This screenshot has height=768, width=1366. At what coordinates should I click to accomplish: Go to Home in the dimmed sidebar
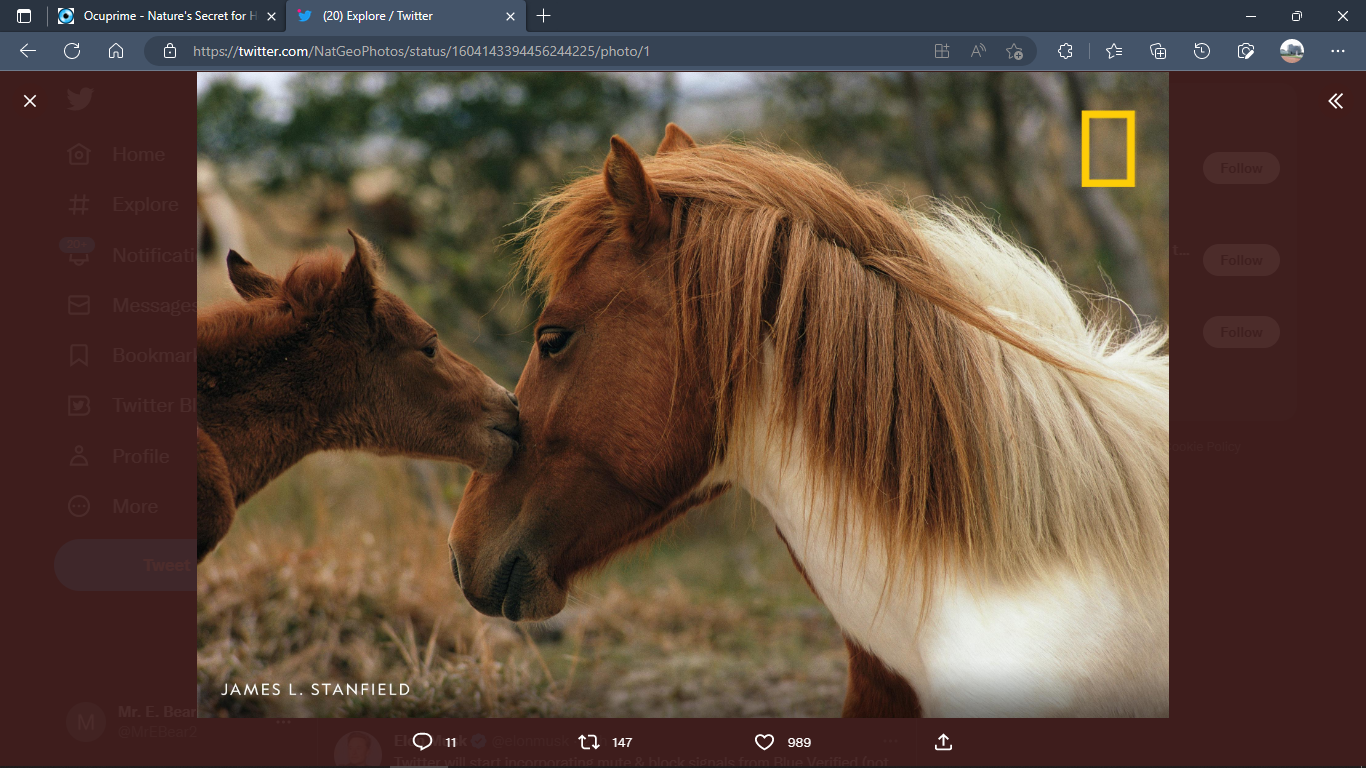(116, 154)
